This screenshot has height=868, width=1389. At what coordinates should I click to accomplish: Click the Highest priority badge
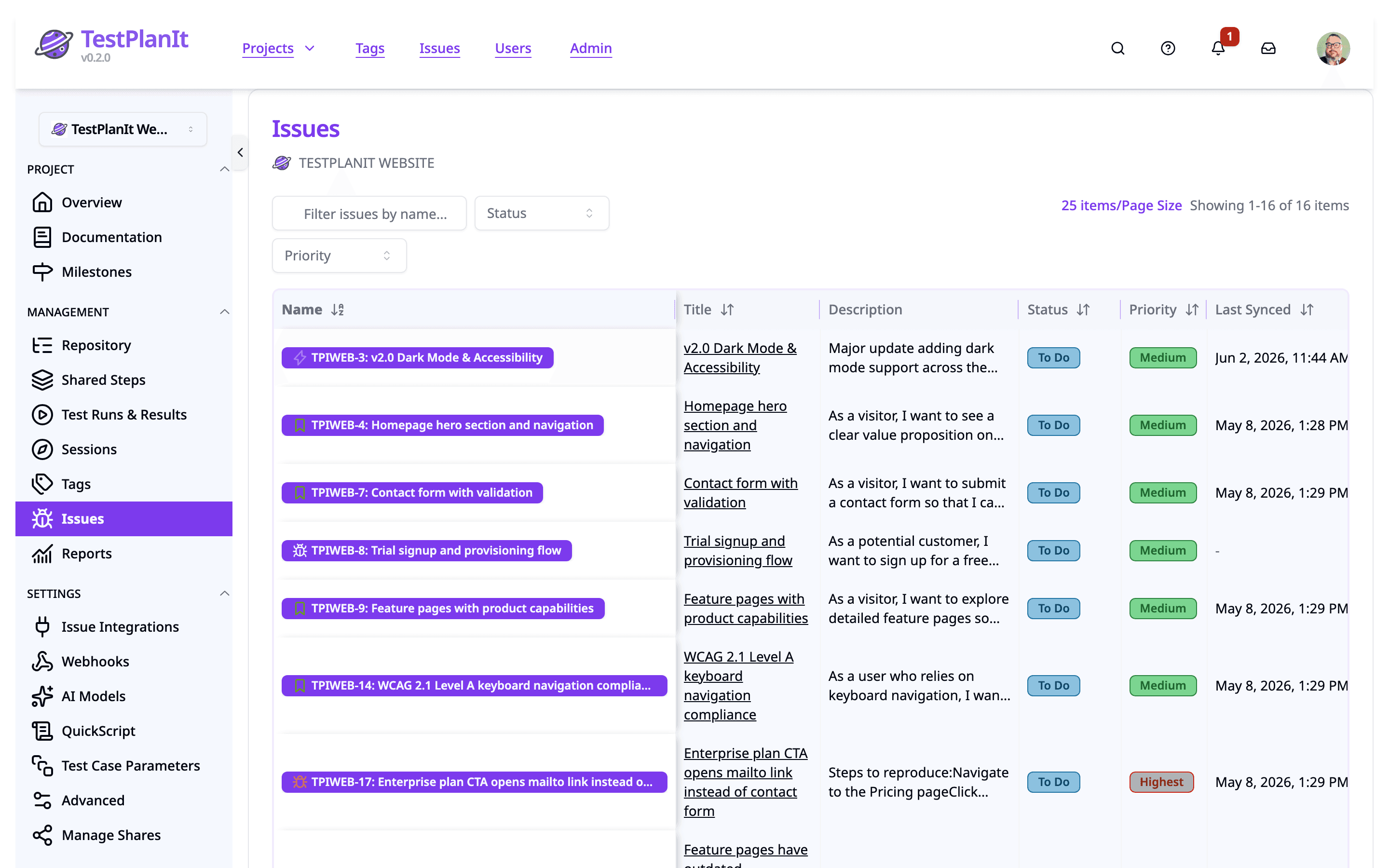tap(1161, 782)
